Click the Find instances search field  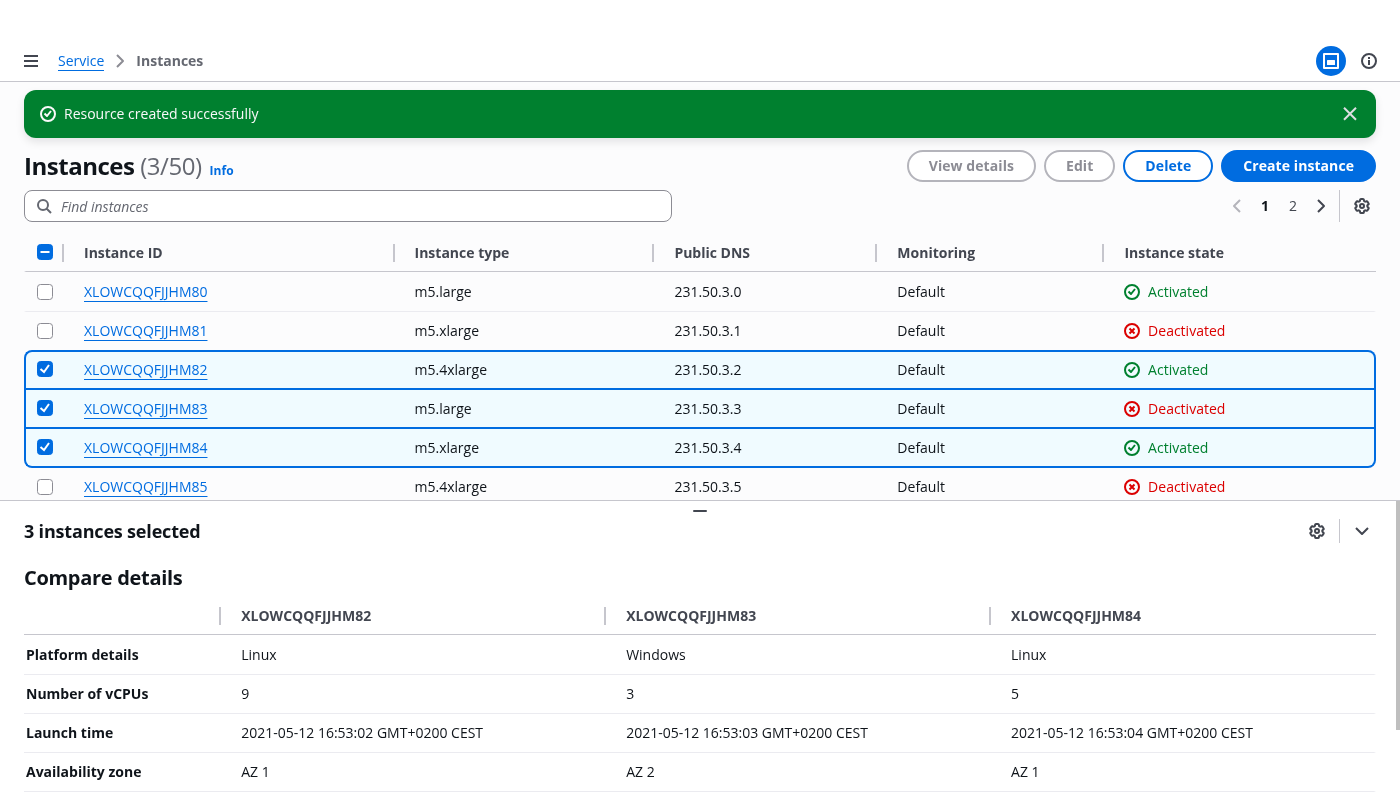pyautogui.click(x=348, y=206)
